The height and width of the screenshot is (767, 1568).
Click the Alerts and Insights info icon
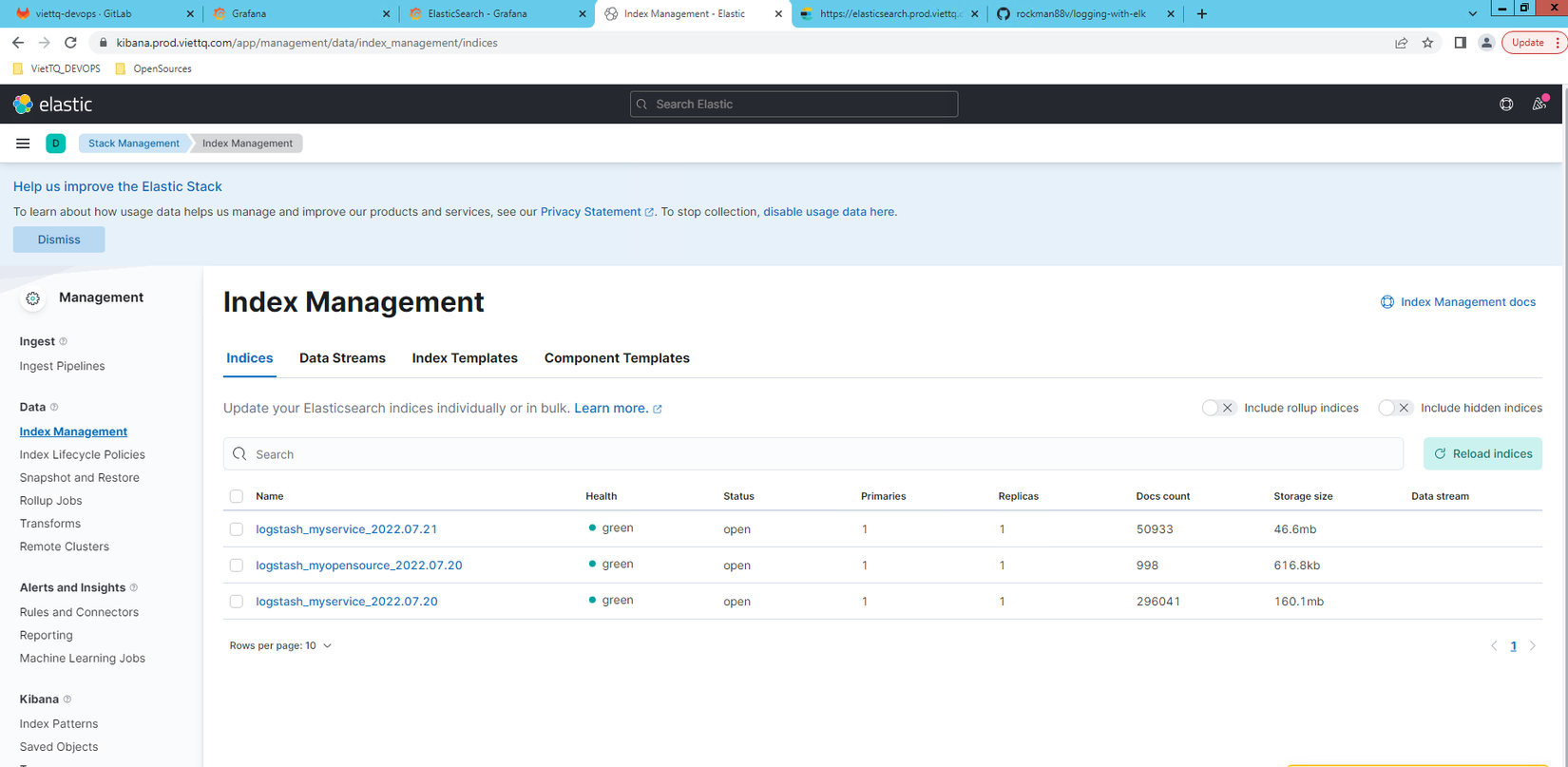134,587
